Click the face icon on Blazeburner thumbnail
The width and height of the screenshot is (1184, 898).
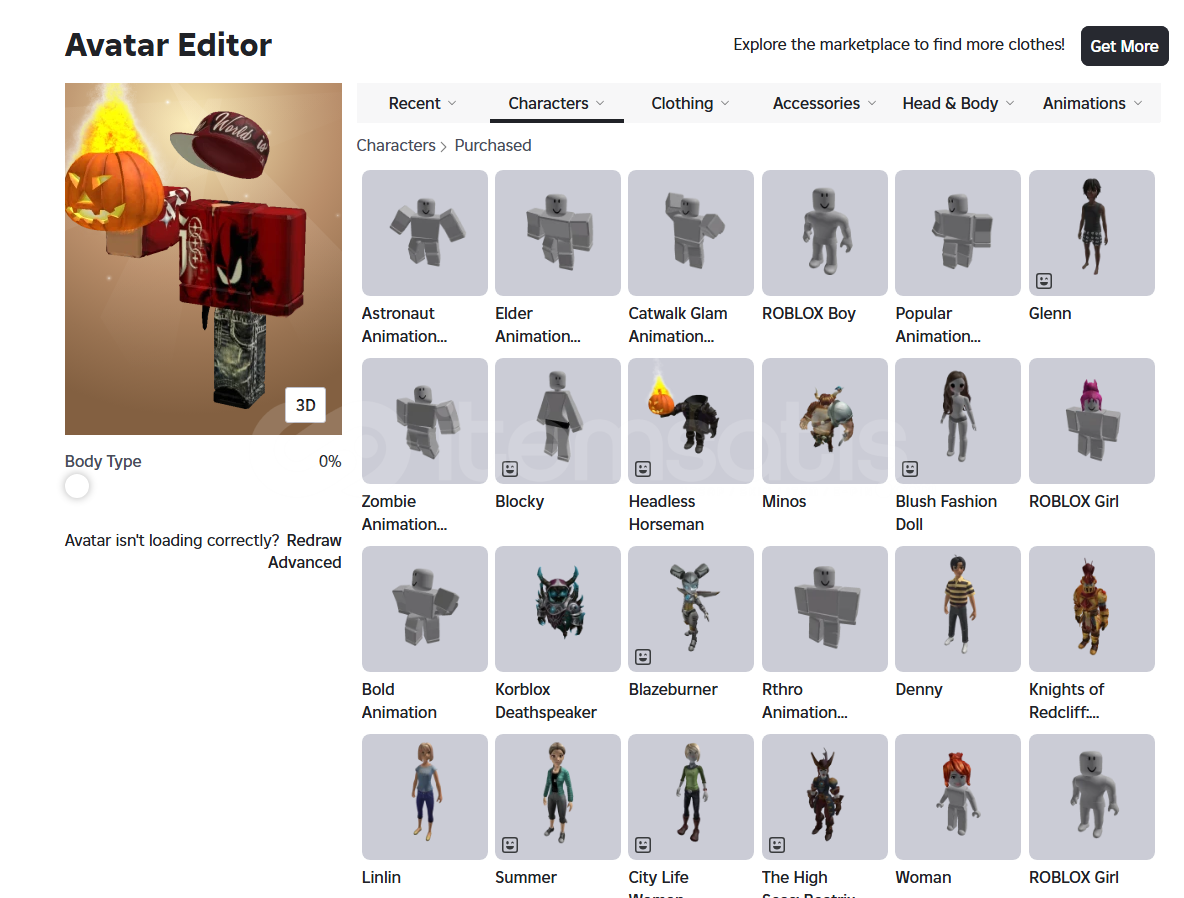(643, 657)
